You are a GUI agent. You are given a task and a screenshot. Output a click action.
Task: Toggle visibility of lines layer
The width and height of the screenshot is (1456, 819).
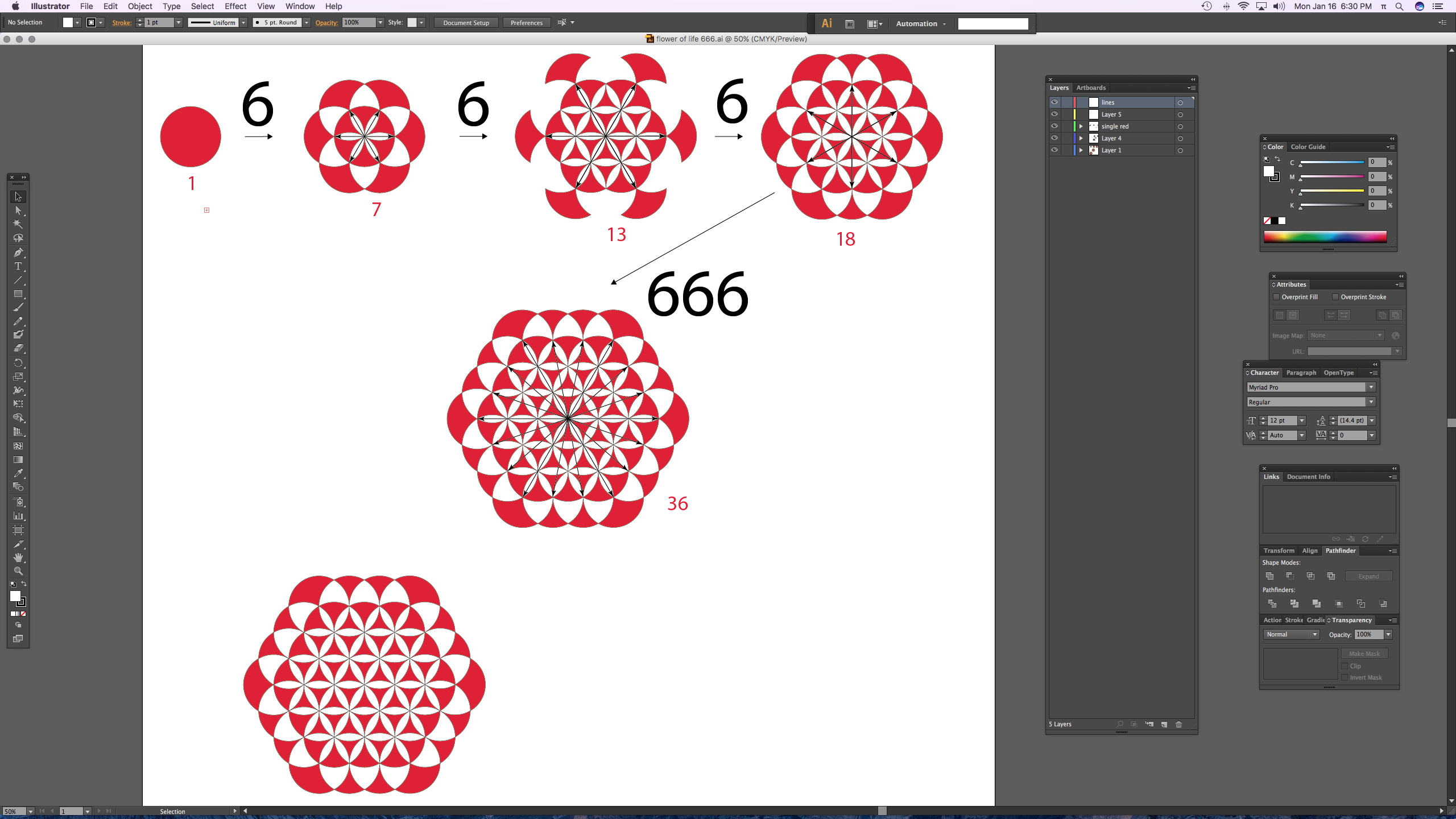[x=1054, y=102]
